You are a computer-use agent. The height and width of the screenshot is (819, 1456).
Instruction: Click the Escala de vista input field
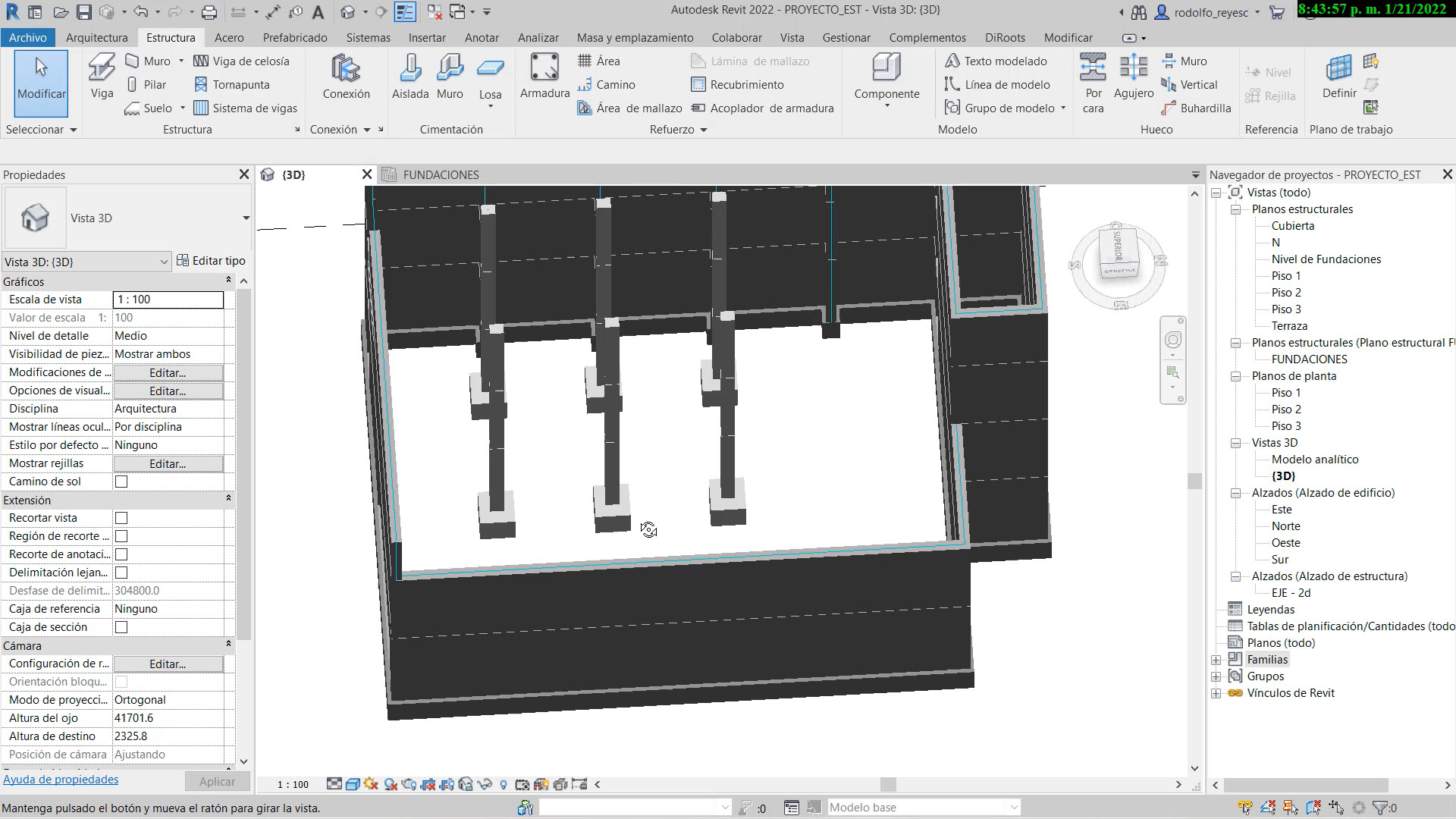168,300
